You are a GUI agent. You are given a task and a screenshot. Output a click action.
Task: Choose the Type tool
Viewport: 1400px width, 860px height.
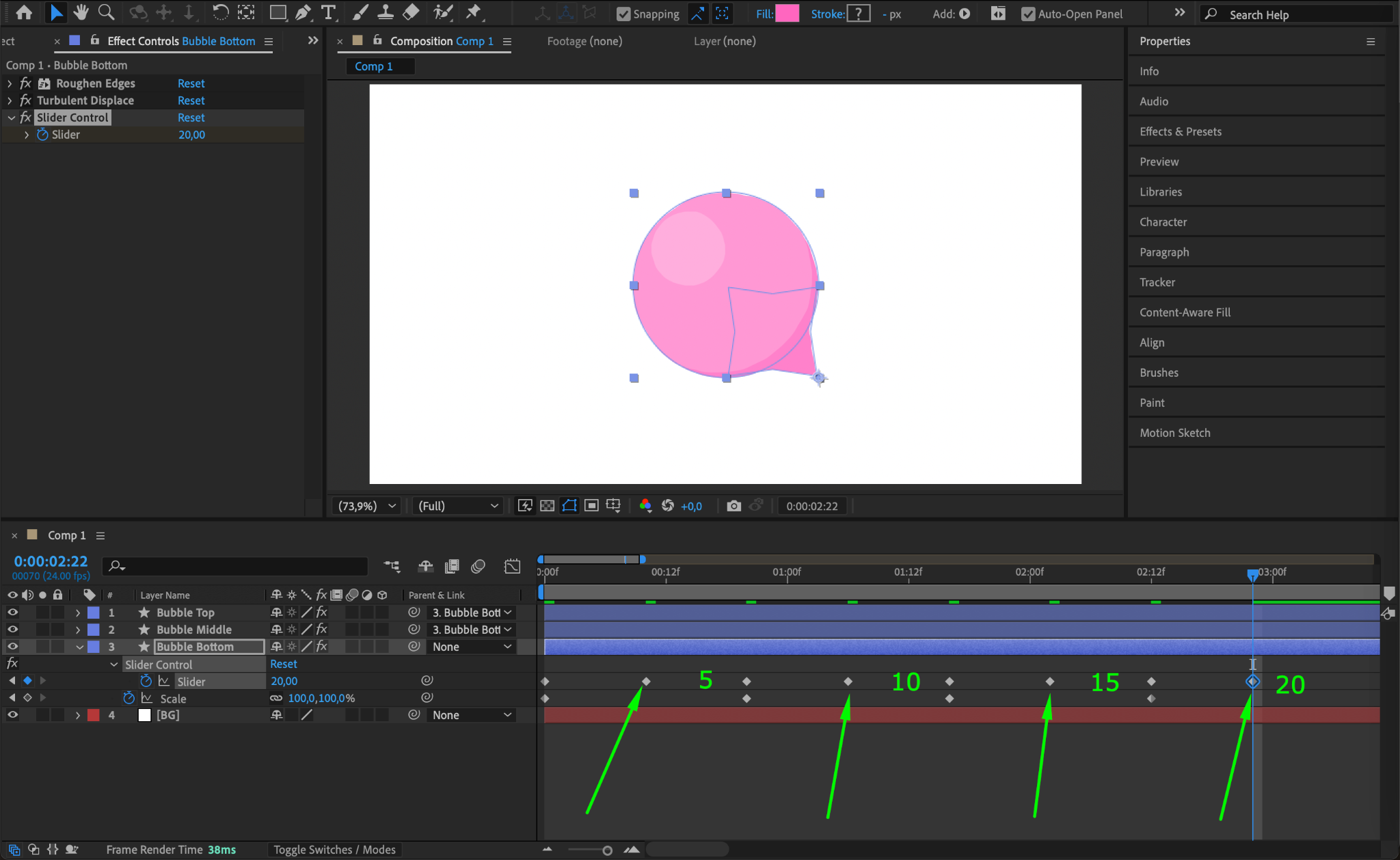click(x=329, y=12)
